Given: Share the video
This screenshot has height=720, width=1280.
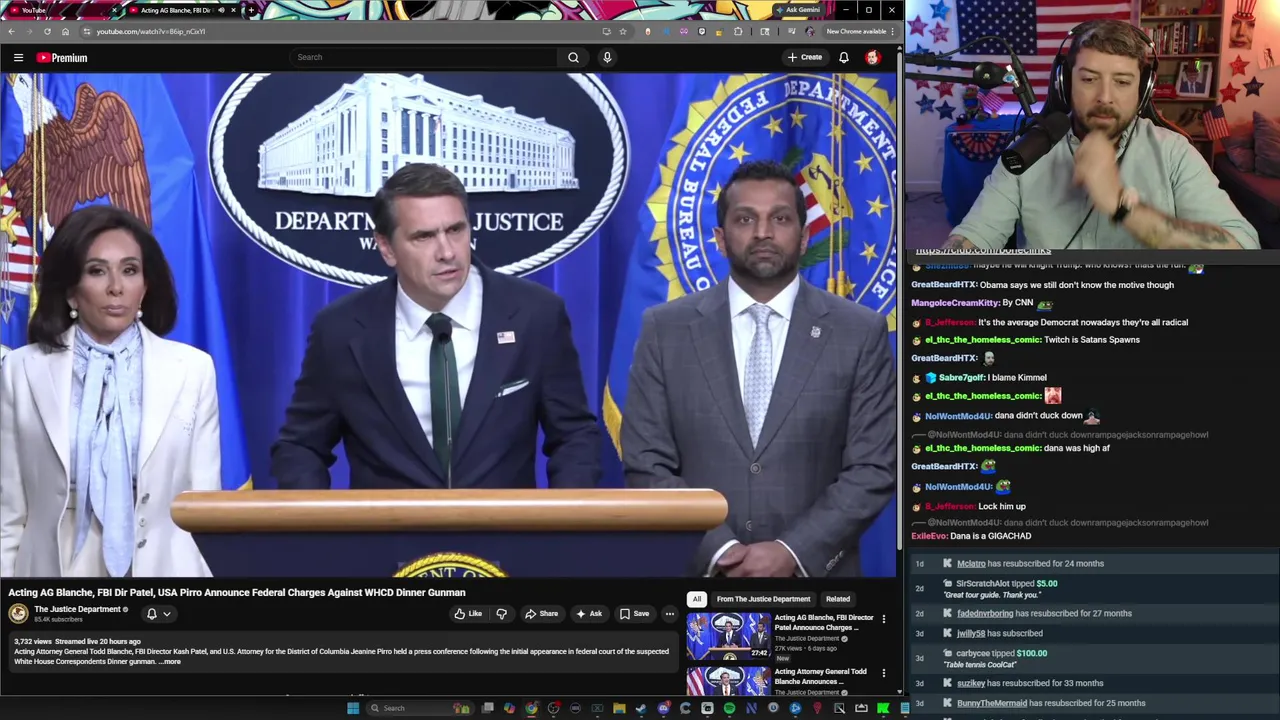Looking at the screenshot, I should click(x=542, y=614).
